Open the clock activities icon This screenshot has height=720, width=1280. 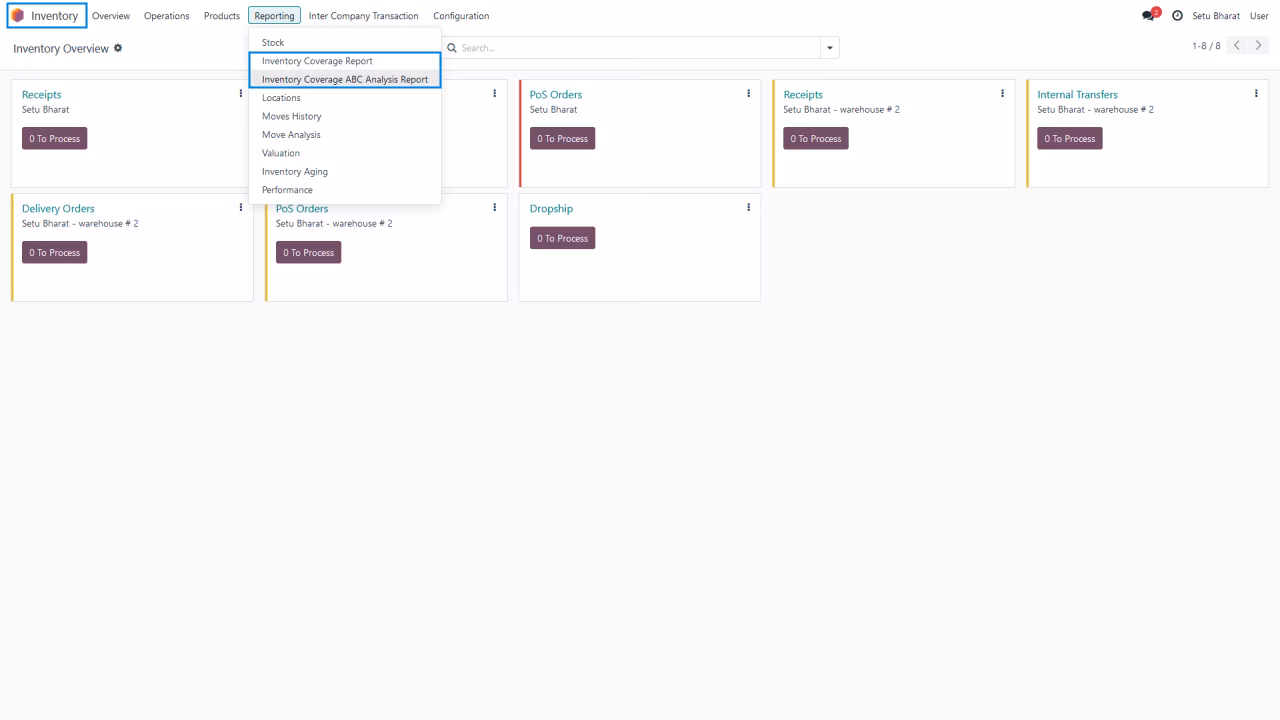1177,16
